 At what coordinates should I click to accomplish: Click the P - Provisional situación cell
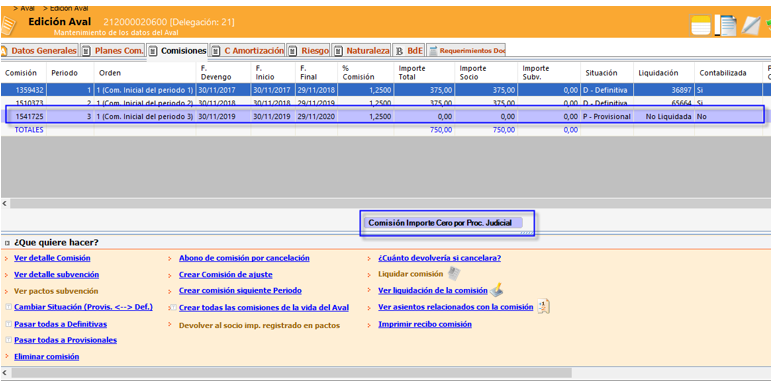coord(606,117)
